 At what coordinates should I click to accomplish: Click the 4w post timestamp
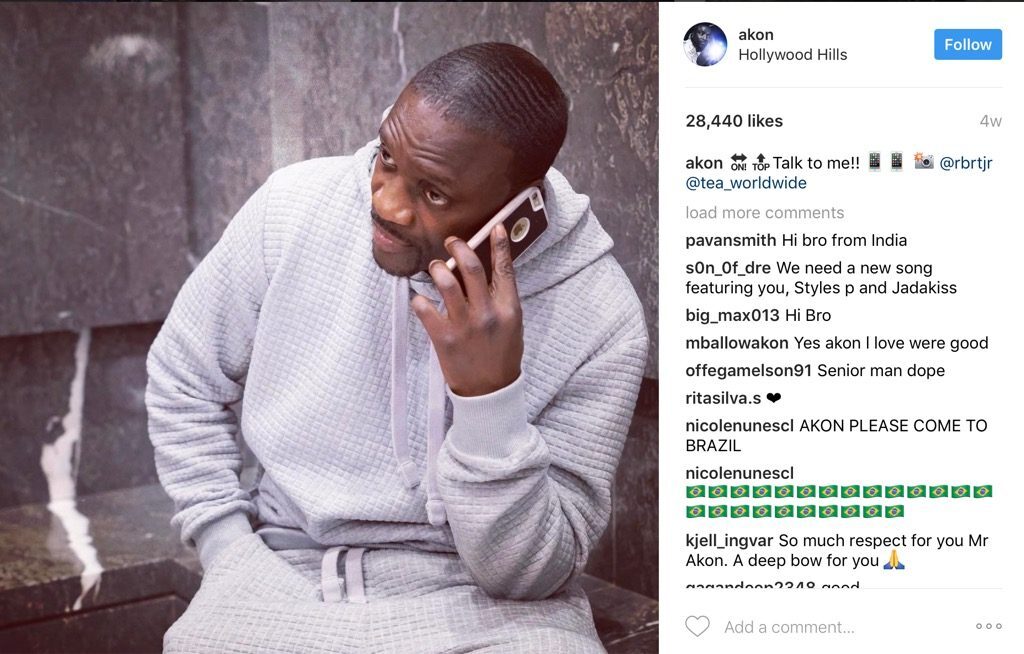coord(990,121)
